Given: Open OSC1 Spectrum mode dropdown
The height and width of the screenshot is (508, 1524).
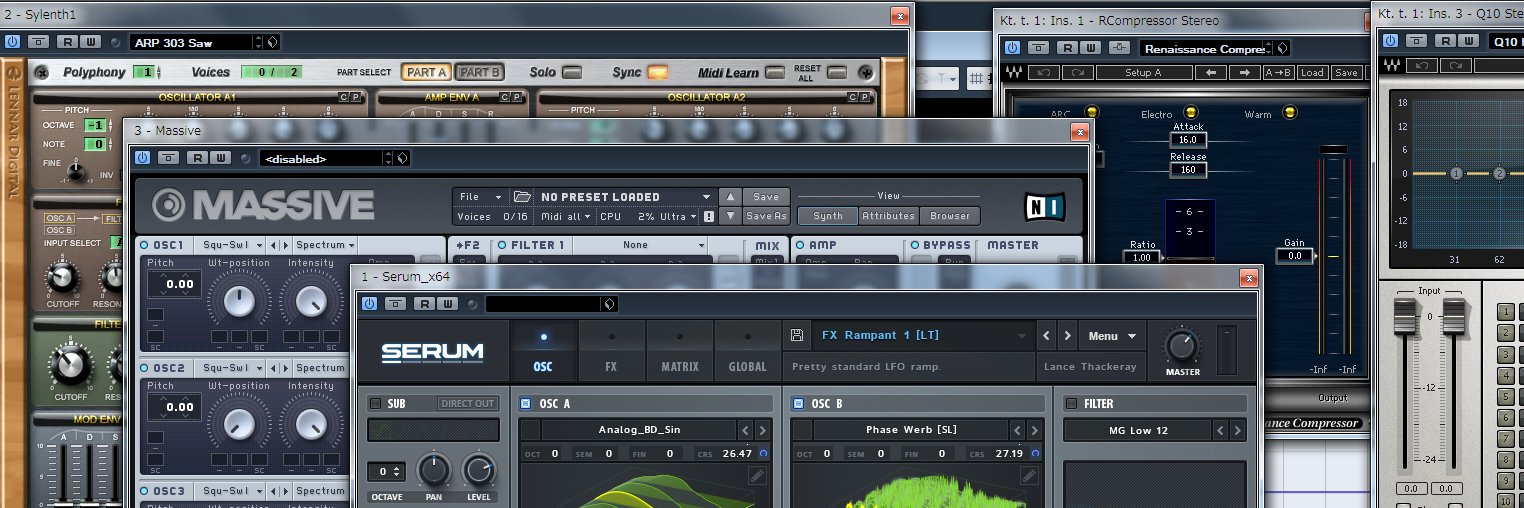Looking at the screenshot, I should point(325,245).
